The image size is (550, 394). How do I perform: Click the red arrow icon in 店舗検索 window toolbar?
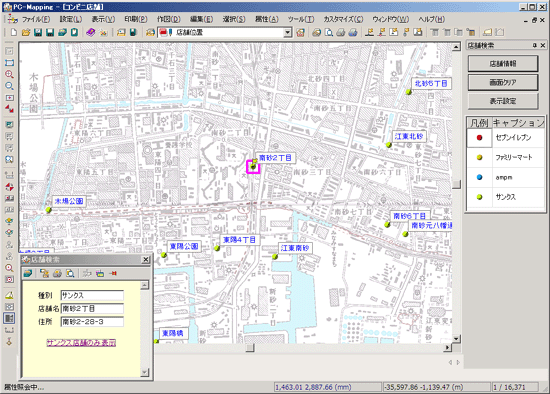point(113,273)
